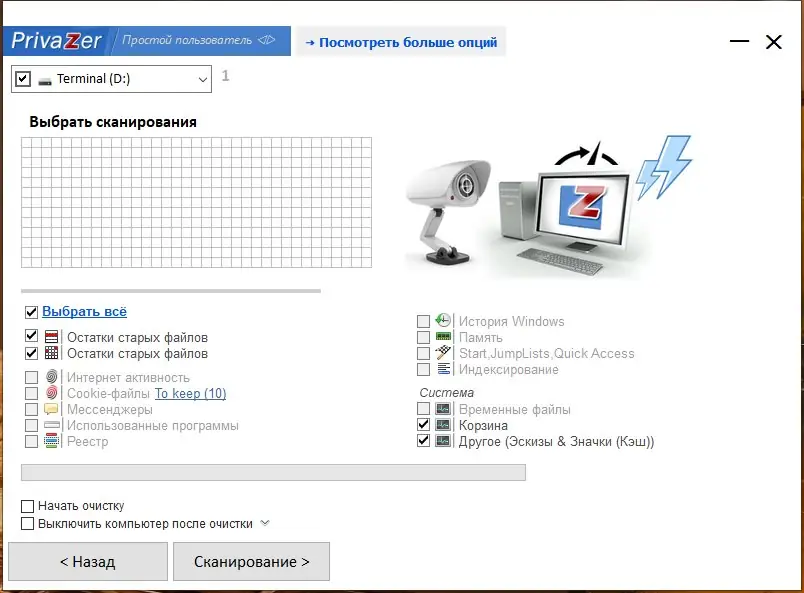The width and height of the screenshot is (804, 593).
Task: Uncheck the Корзина checkbox
Action: pyautogui.click(x=423, y=424)
